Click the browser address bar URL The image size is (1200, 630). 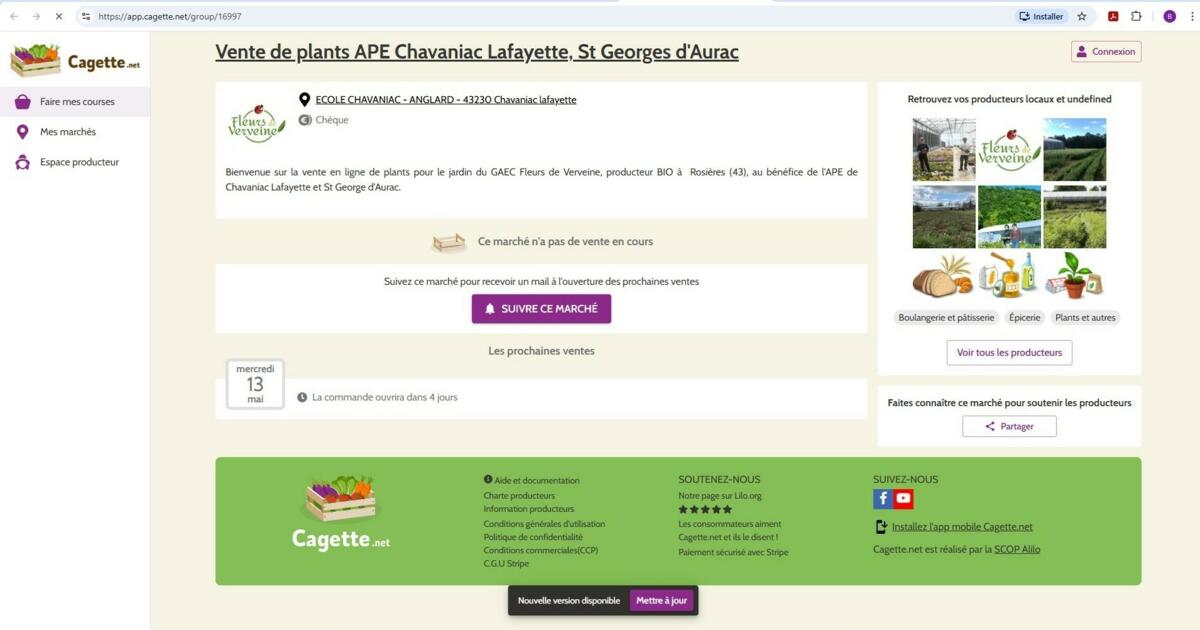click(x=170, y=16)
